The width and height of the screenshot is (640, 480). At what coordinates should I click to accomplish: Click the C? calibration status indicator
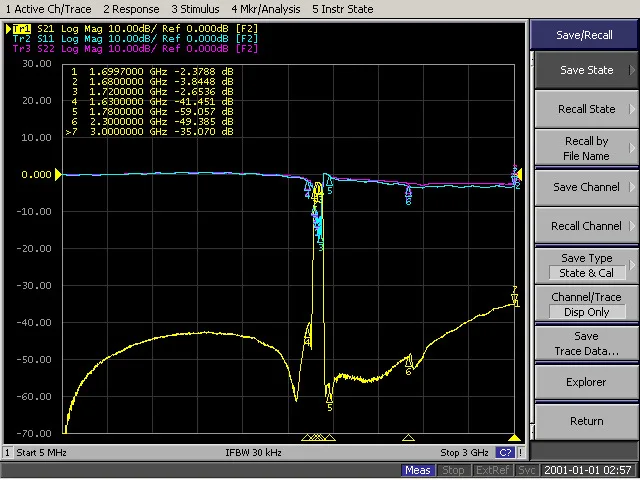pos(505,453)
